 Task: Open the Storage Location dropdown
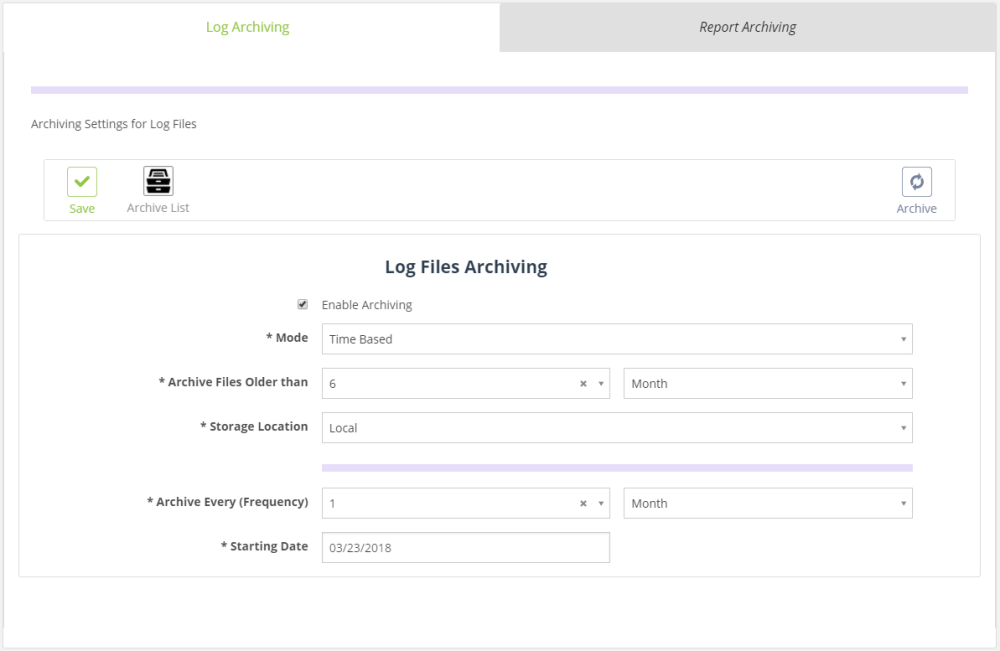617,428
